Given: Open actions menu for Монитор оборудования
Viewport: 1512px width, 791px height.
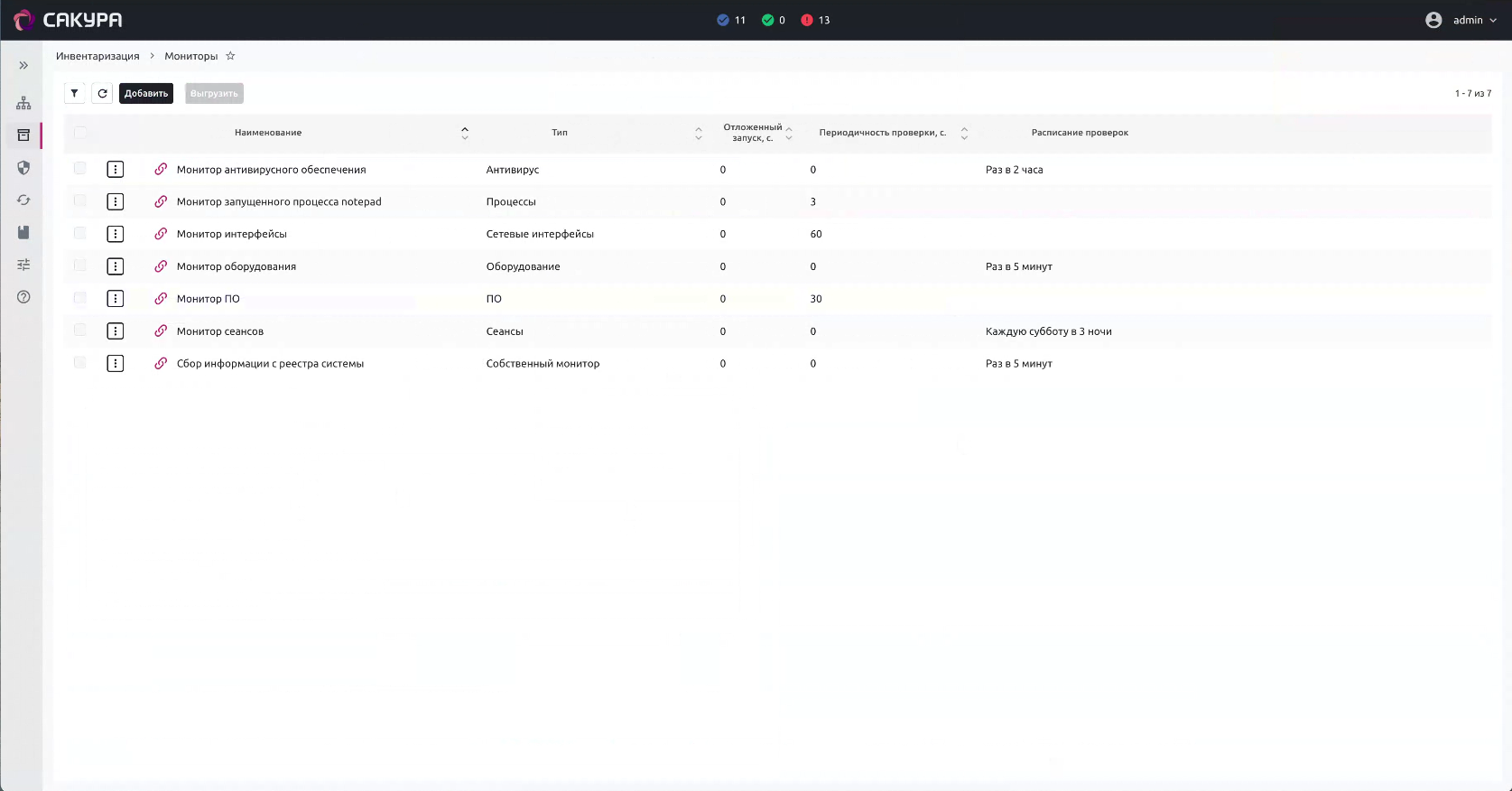Looking at the screenshot, I should 116,266.
